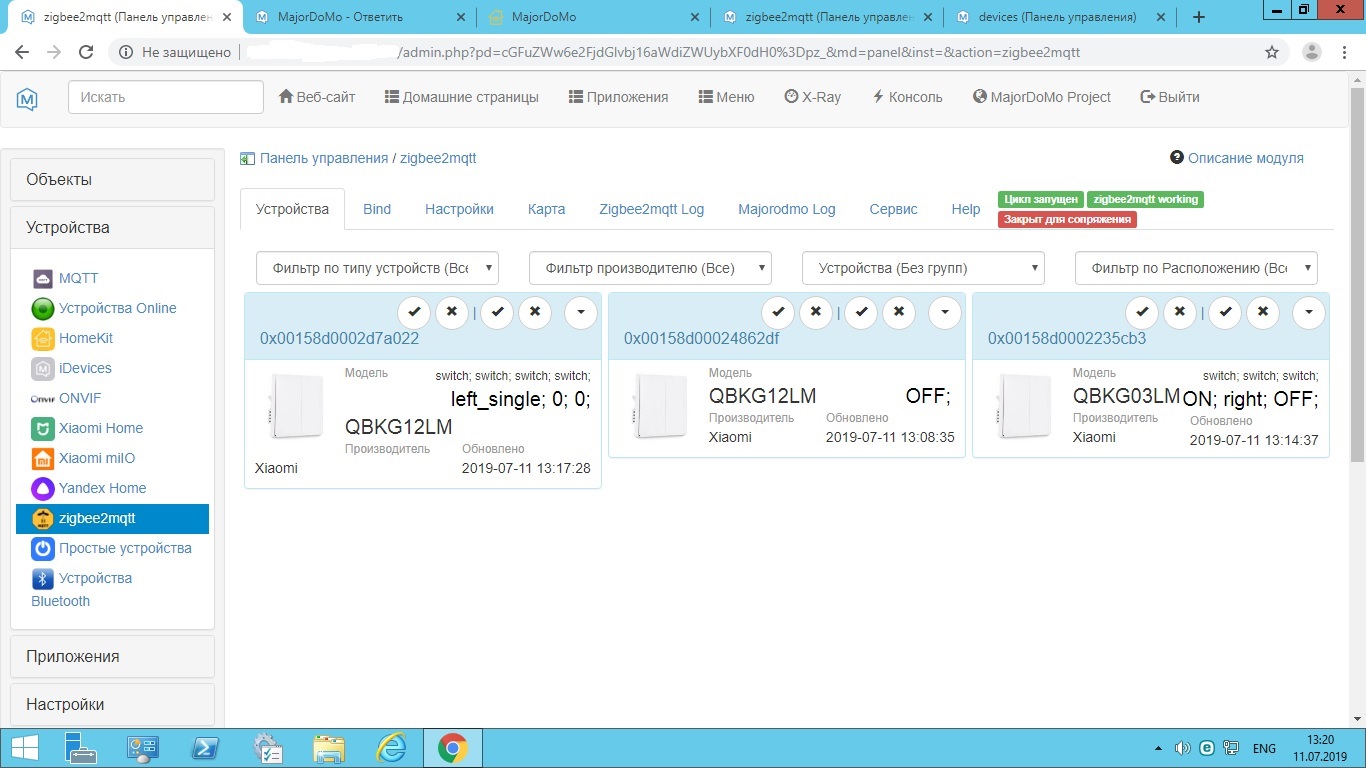Viewport: 1366px width, 768px height.
Task: Switch to the Zigbee2mqtt Log tab
Action: click(x=651, y=209)
